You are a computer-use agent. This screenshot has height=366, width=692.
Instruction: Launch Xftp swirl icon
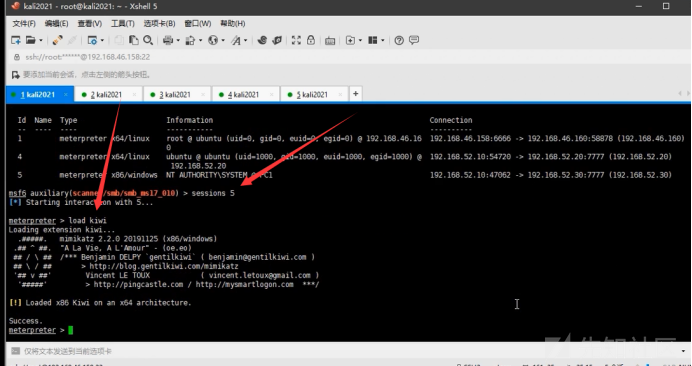(262, 41)
